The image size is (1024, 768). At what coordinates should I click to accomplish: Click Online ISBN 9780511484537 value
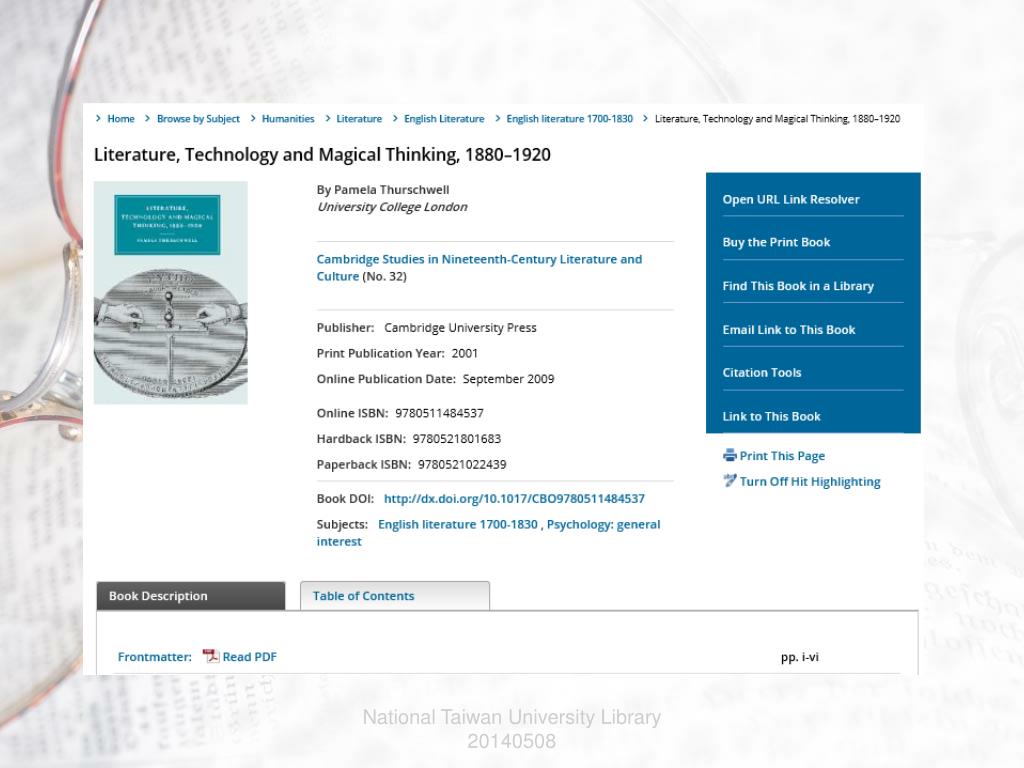439,413
